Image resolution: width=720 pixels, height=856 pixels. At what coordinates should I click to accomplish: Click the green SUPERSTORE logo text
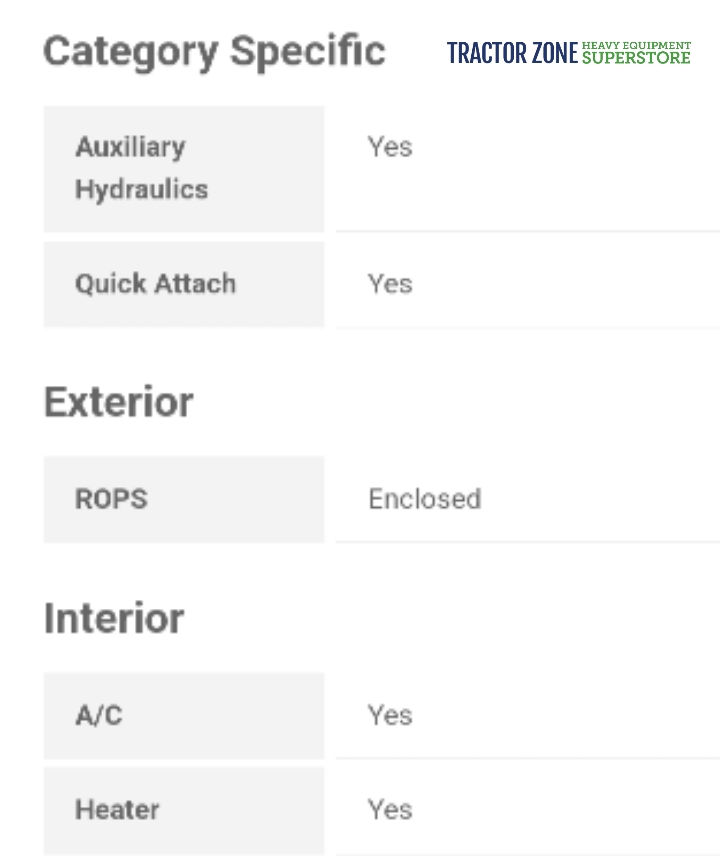click(x=636, y=58)
